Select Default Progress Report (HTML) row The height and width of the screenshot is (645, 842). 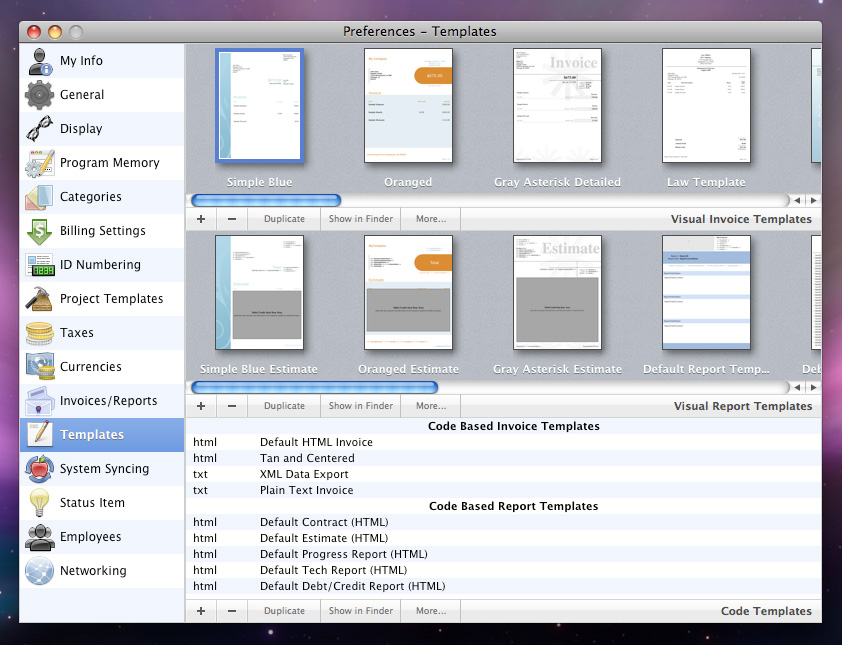pyautogui.click(x=503, y=554)
